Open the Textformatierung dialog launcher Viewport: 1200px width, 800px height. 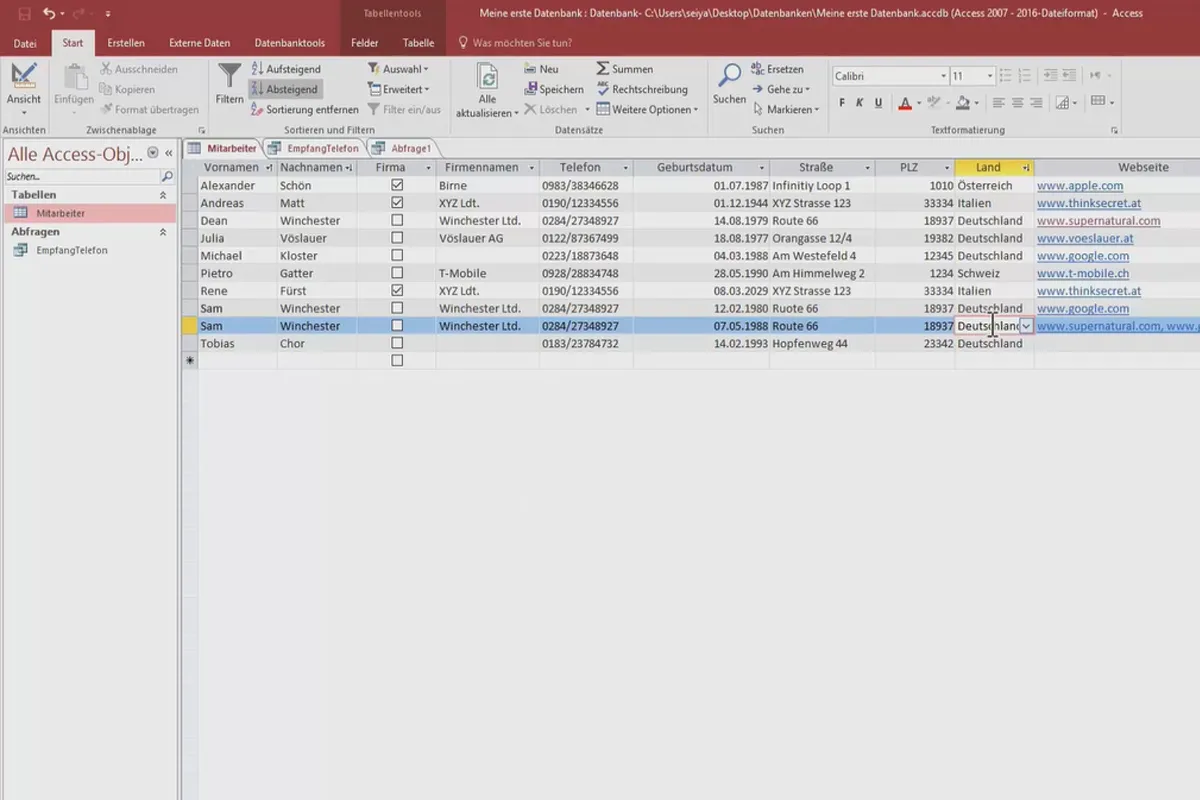[1115, 130]
